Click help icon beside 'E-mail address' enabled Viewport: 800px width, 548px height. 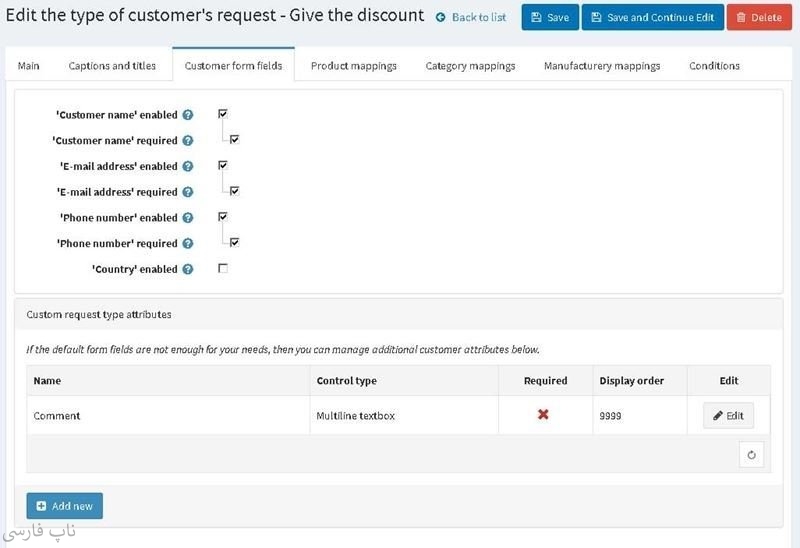188,167
